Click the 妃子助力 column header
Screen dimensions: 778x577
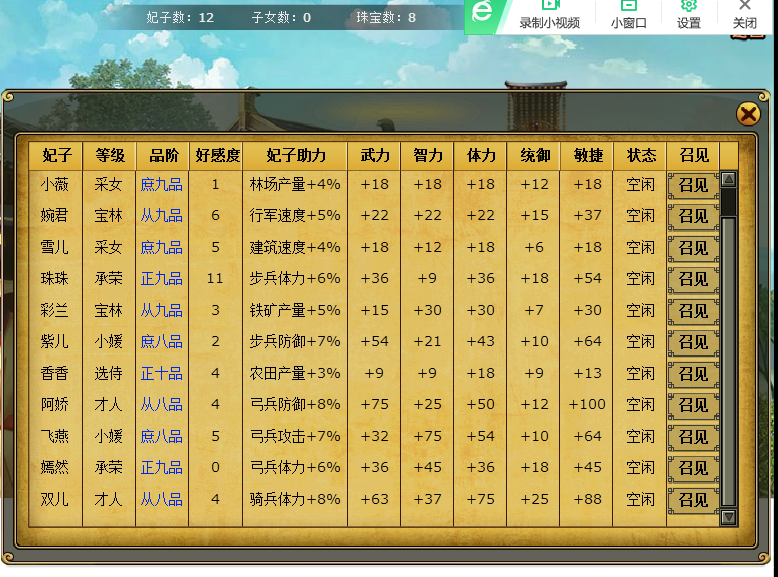pyautogui.click(x=295, y=156)
